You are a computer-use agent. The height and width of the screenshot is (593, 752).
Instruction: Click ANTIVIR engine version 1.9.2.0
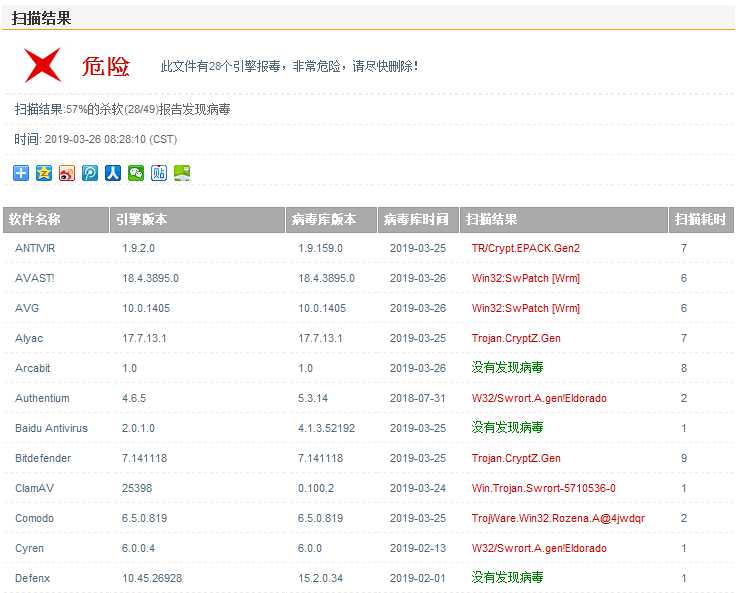[138, 248]
